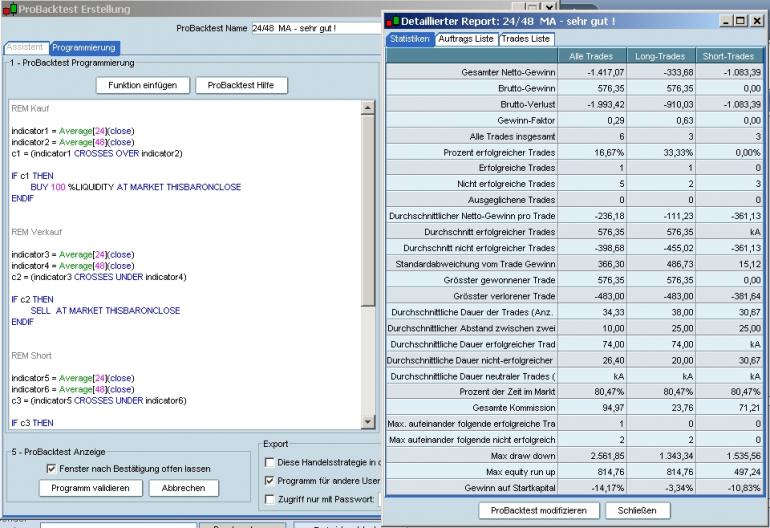Viewport: 770px width, 528px height.
Task: Open ProBacktest Hilfe
Action: 240,85
